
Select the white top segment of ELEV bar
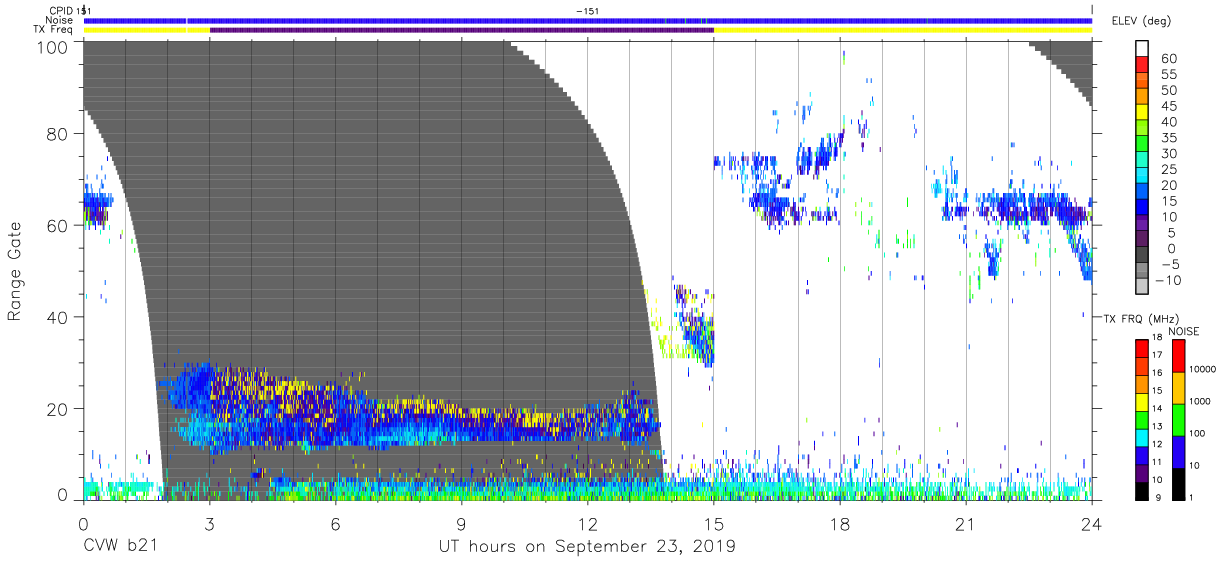pos(1141,46)
